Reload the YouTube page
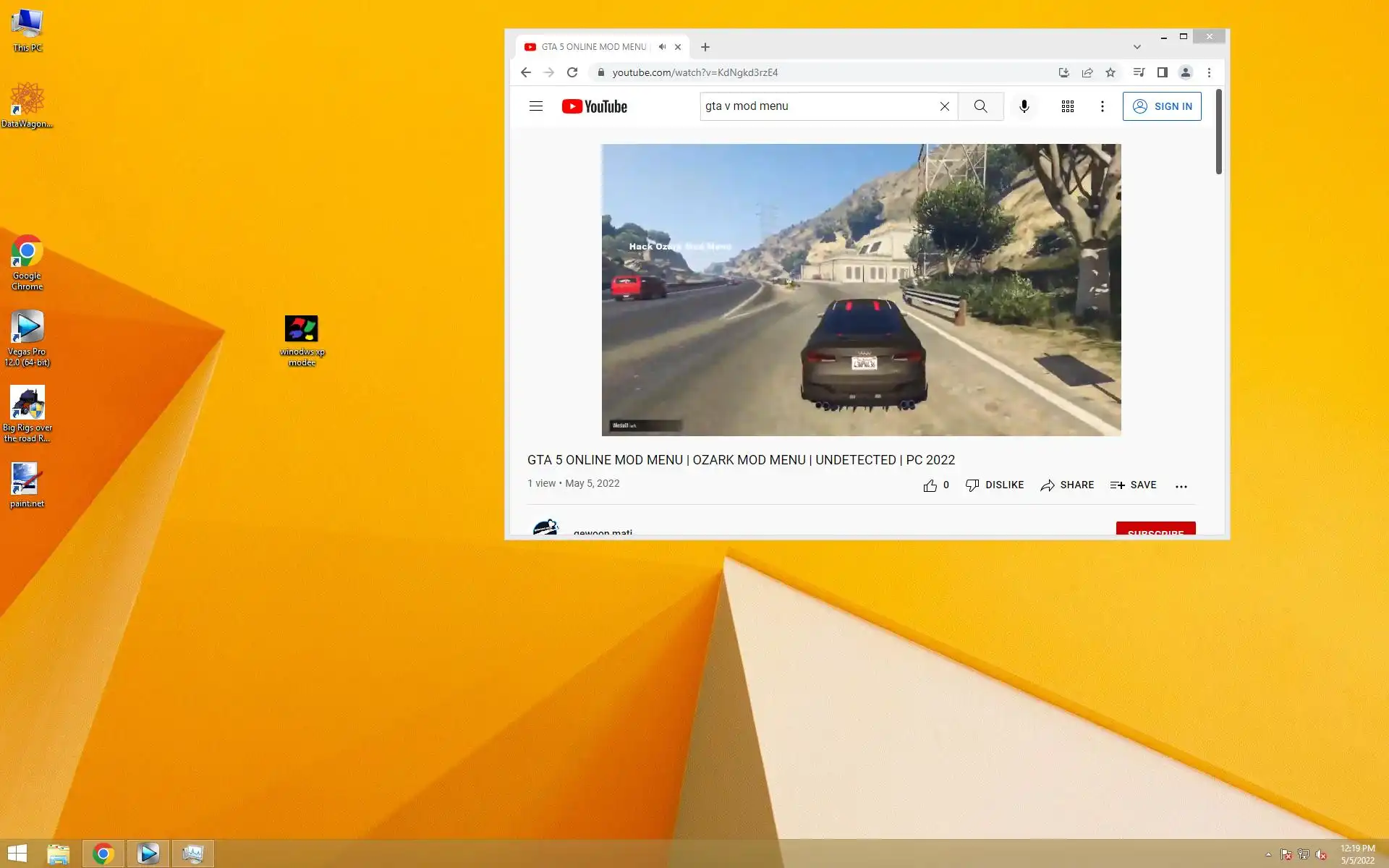This screenshot has width=1389, height=868. 572,72
